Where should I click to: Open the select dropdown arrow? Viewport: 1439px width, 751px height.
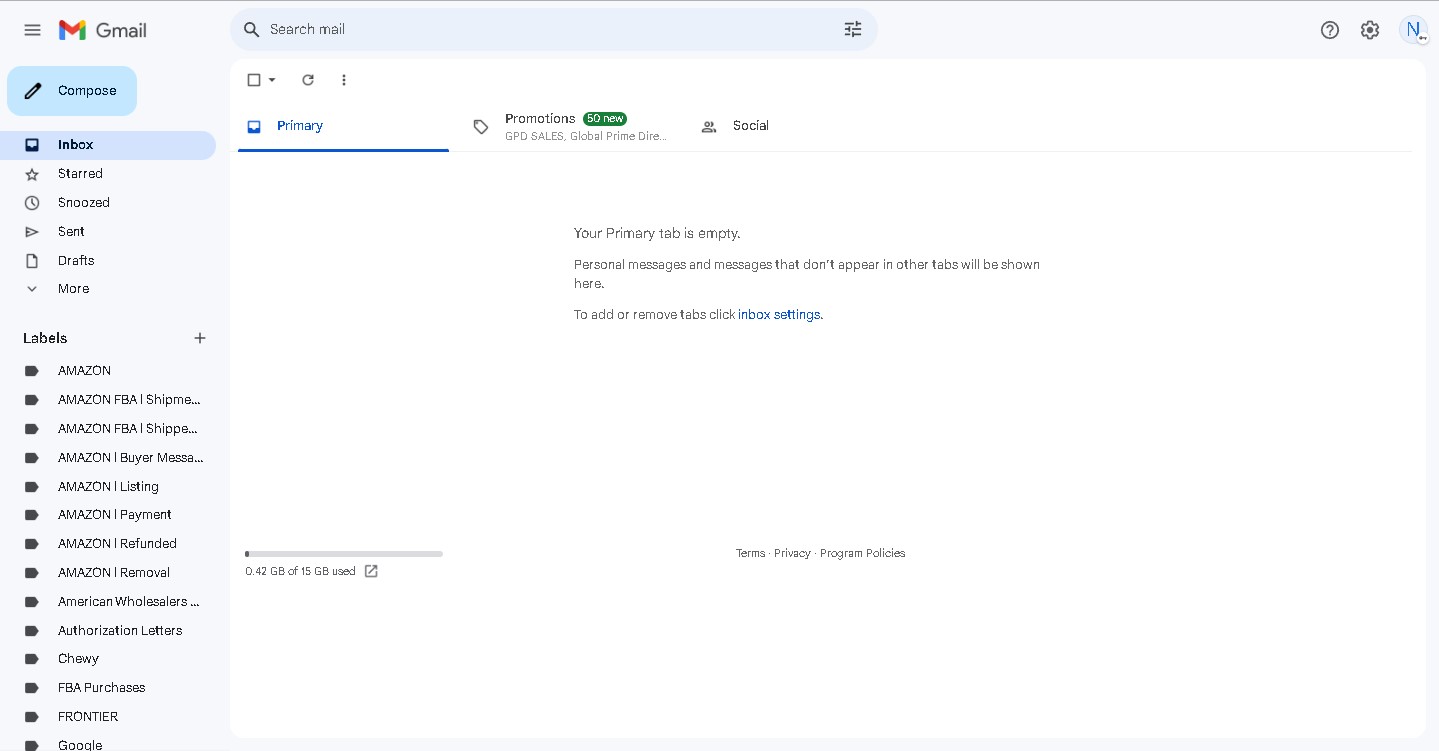[x=272, y=80]
